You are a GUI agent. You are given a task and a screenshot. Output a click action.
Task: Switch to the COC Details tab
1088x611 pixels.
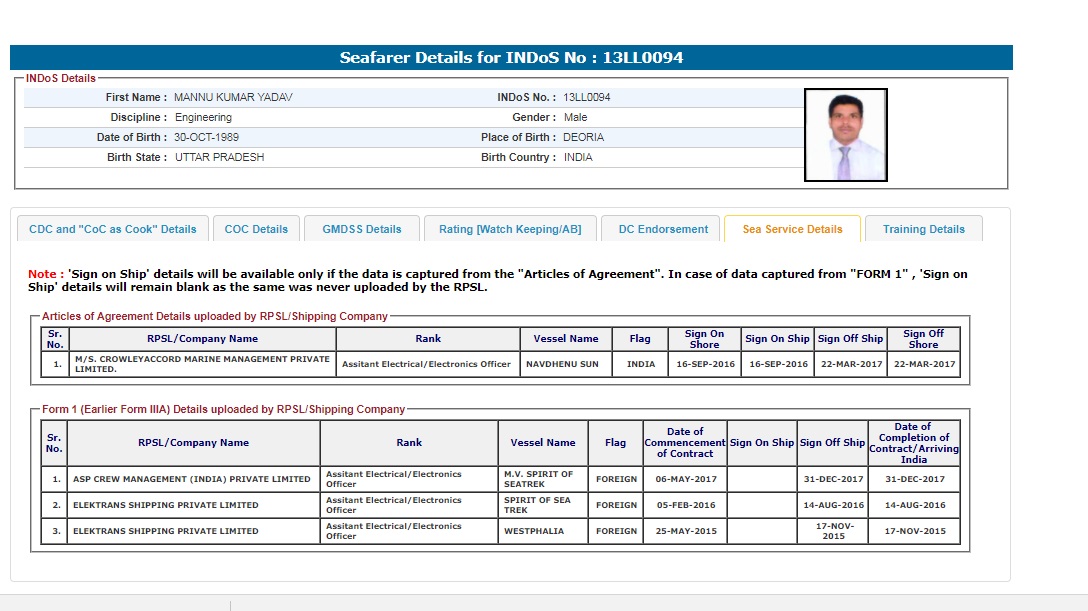pos(256,229)
